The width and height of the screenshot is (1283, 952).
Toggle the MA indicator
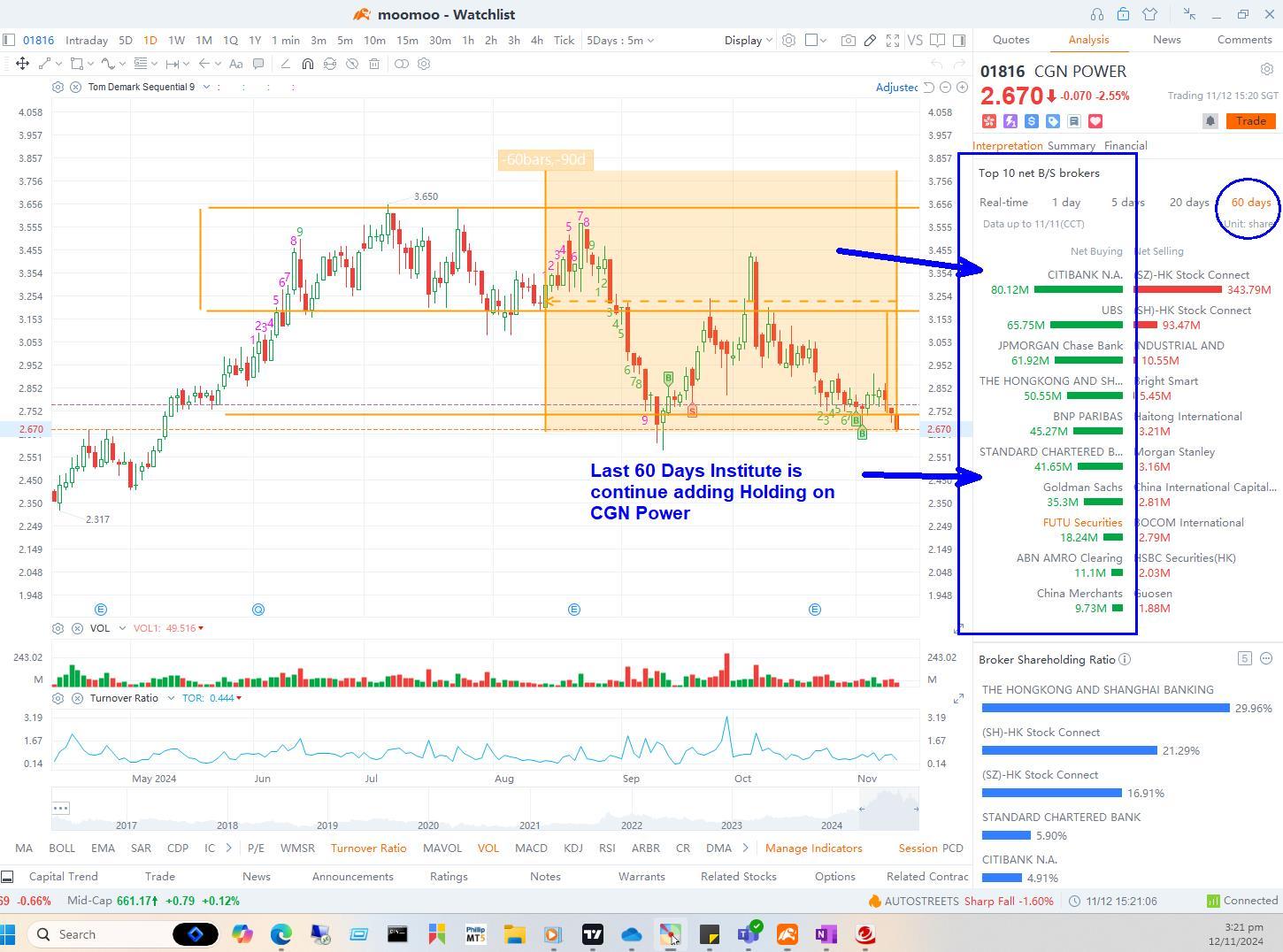(24, 848)
